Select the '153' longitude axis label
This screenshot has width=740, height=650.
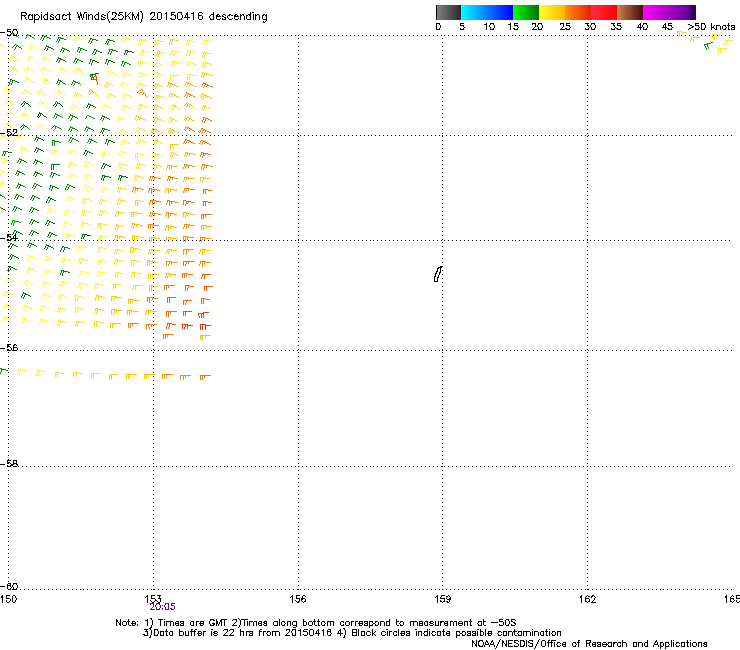pos(153,599)
